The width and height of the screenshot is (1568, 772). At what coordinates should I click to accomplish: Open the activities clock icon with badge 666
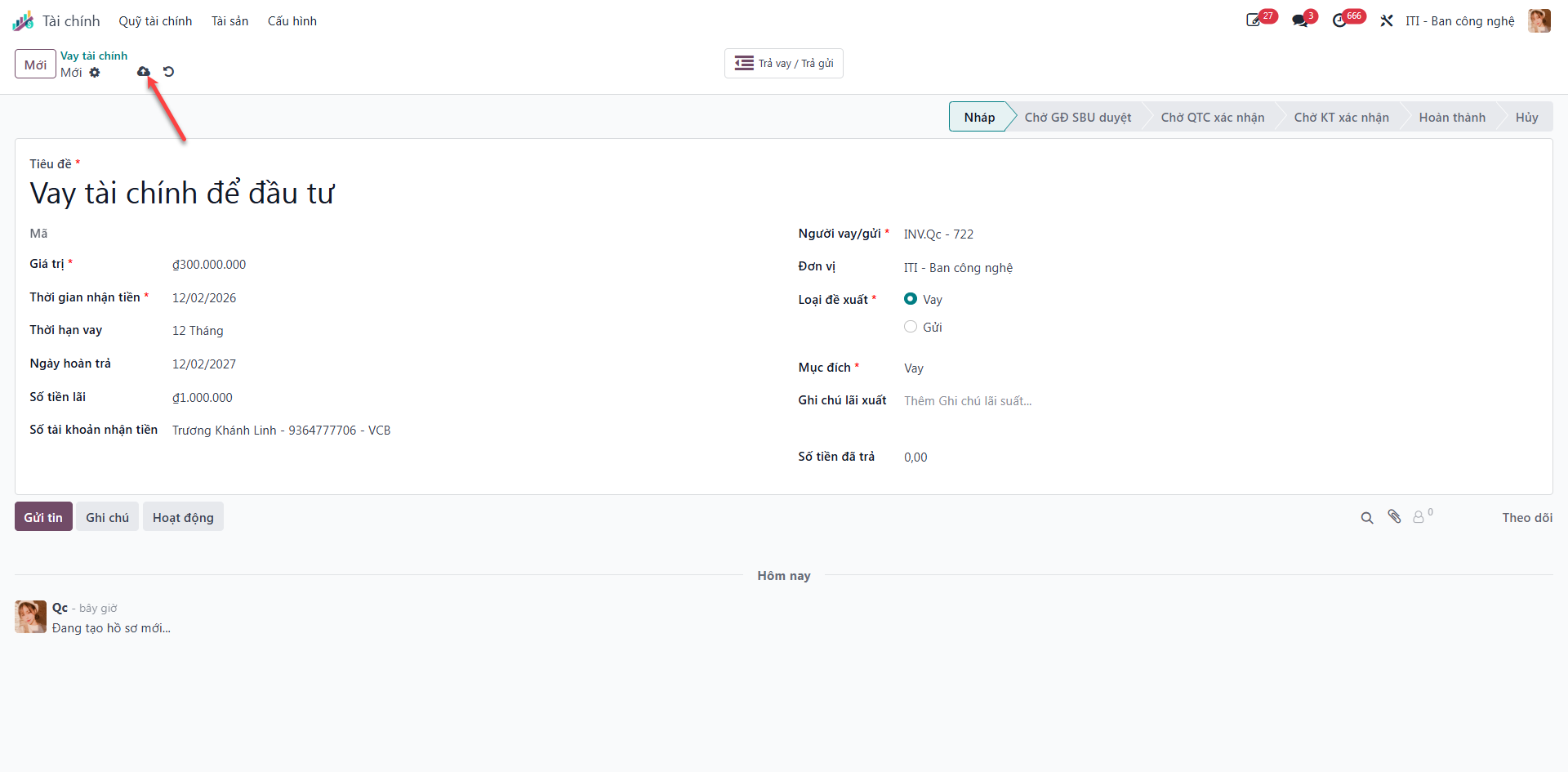1339,20
